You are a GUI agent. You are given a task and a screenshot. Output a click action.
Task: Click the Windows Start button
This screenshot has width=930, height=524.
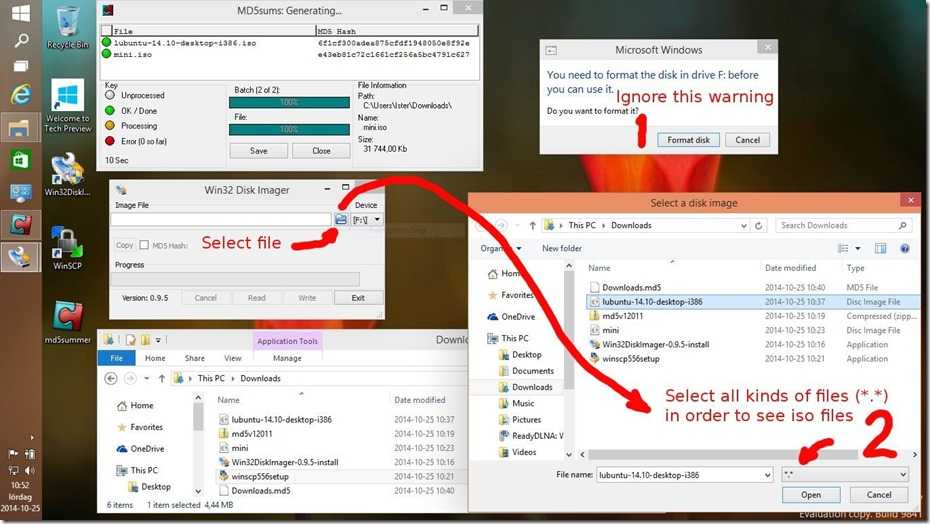tap(21, 12)
